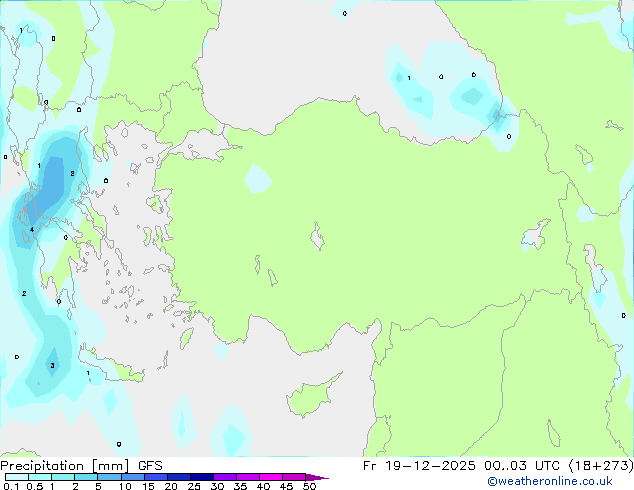This screenshot has height=490, width=634.
Task: Select the 5–10 mm legend color swatch
Action: click(x=109, y=477)
